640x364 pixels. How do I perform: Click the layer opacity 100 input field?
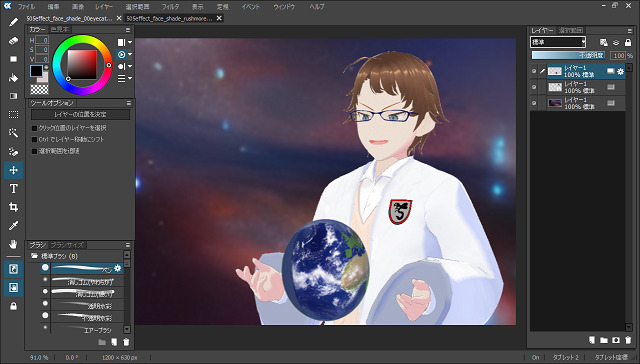[x=618, y=55]
